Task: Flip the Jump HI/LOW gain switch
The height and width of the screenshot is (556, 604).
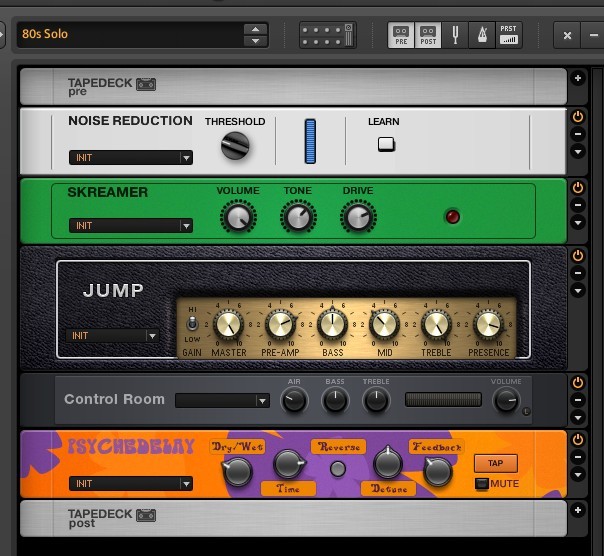Action: 192,324
